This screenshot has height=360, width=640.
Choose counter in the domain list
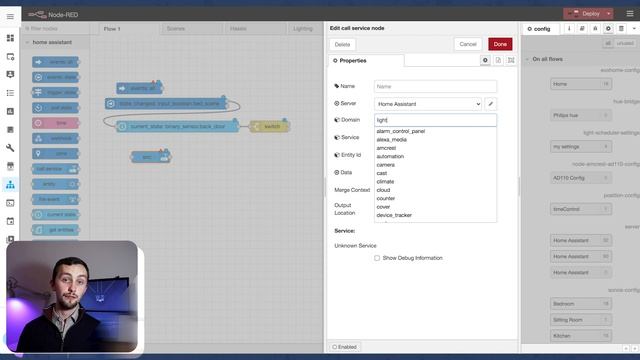[x=385, y=198]
